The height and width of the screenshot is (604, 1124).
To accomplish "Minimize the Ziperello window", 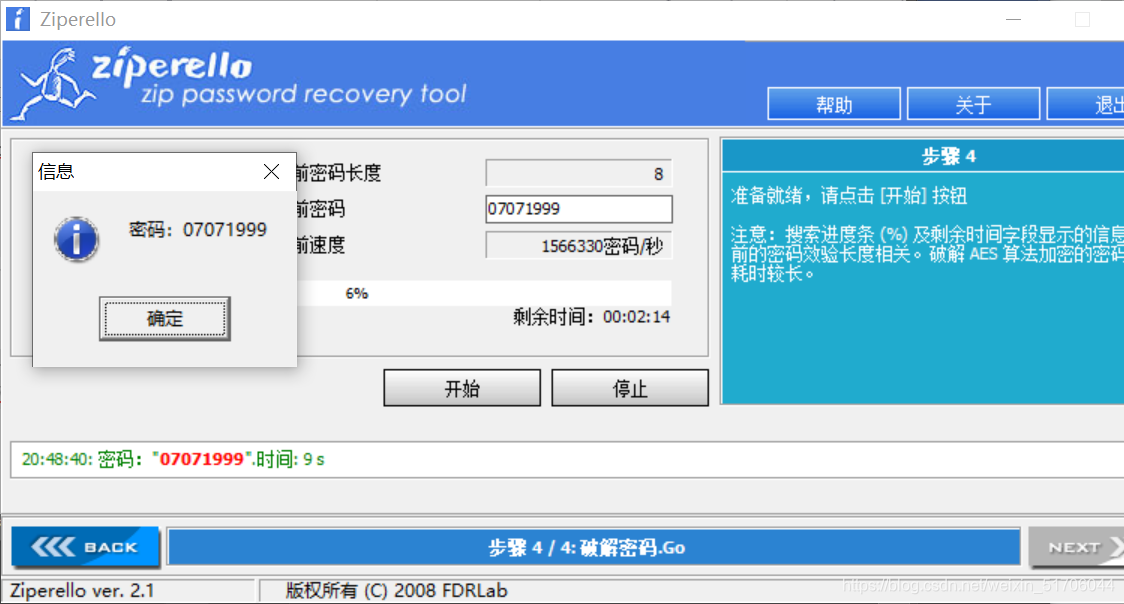I will [1013, 19].
